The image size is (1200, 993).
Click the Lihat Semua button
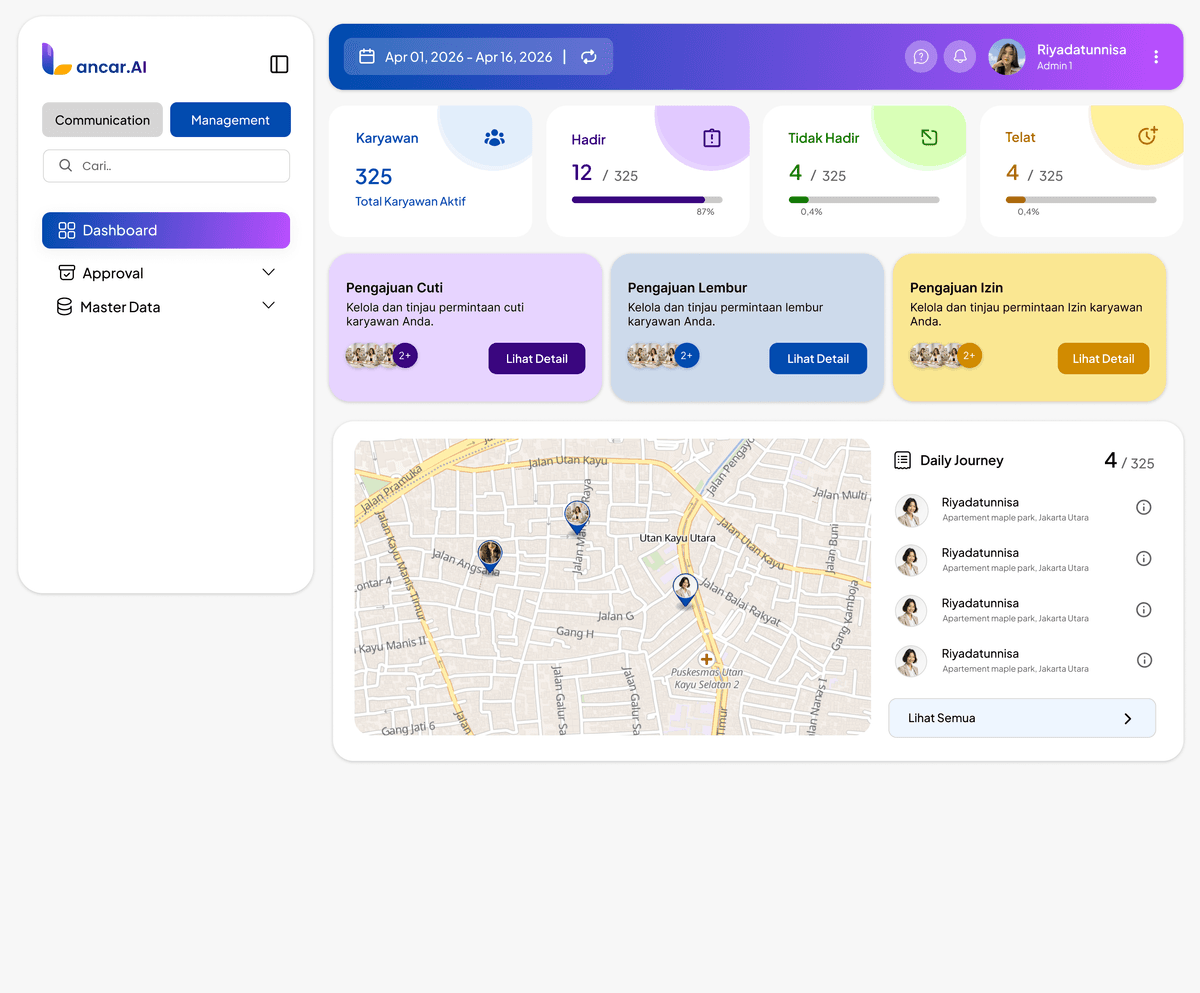tap(1022, 718)
